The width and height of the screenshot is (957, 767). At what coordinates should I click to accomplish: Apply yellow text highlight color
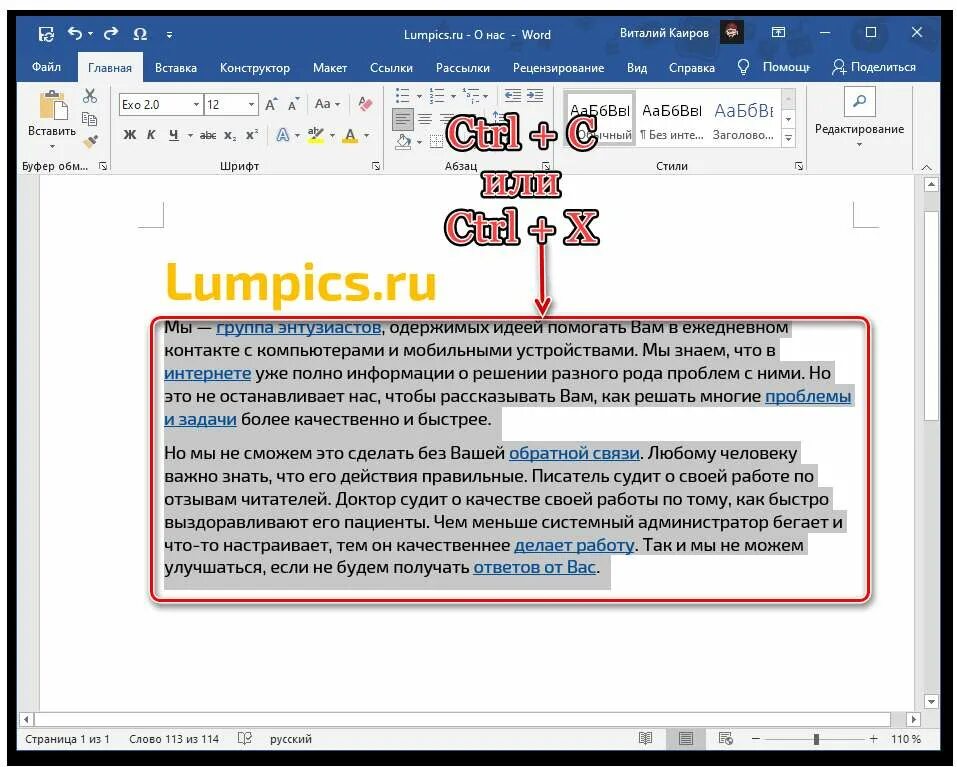click(316, 135)
